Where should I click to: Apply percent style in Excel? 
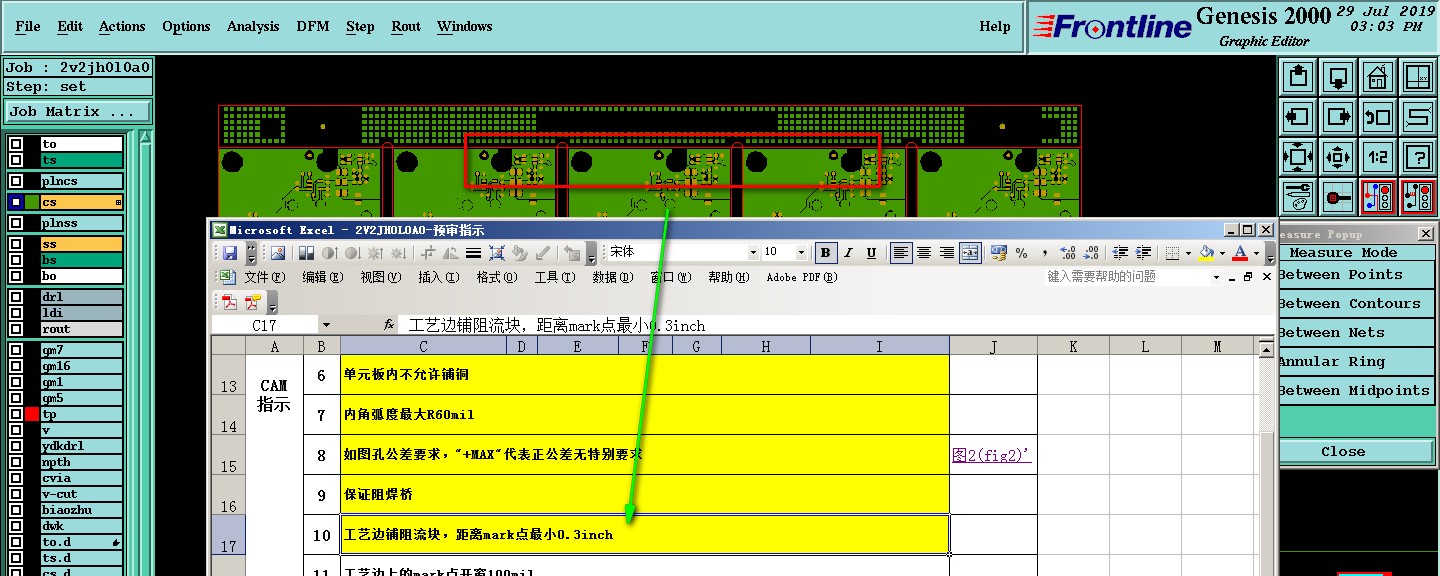click(x=1021, y=253)
